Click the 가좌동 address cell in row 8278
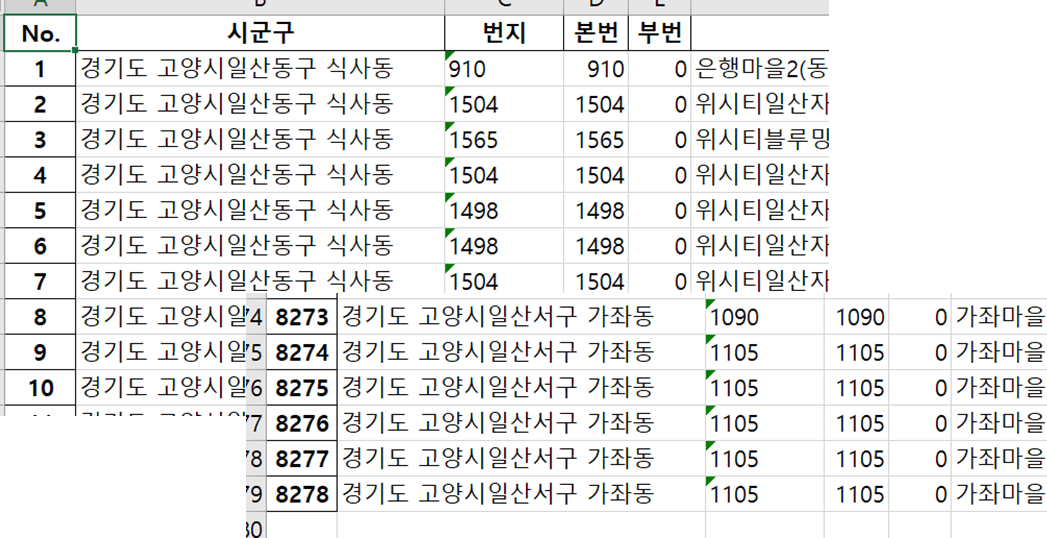This screenshot has height=538, width=1047. point(521,494)
